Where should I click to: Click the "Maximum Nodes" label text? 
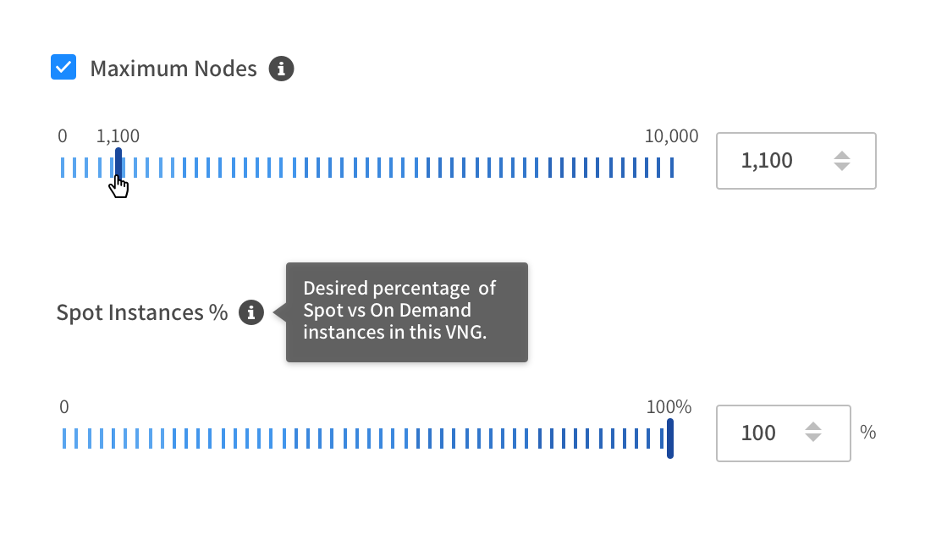(173, 69)
